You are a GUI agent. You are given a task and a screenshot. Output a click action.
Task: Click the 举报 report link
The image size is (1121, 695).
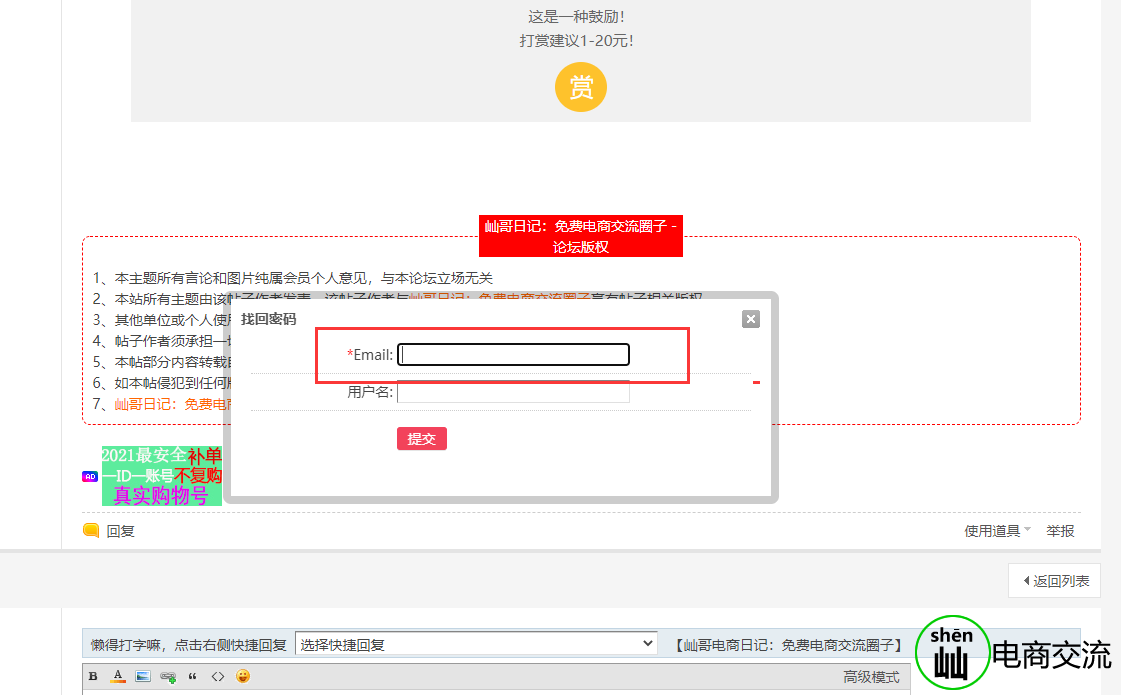tap(1060, 531)
